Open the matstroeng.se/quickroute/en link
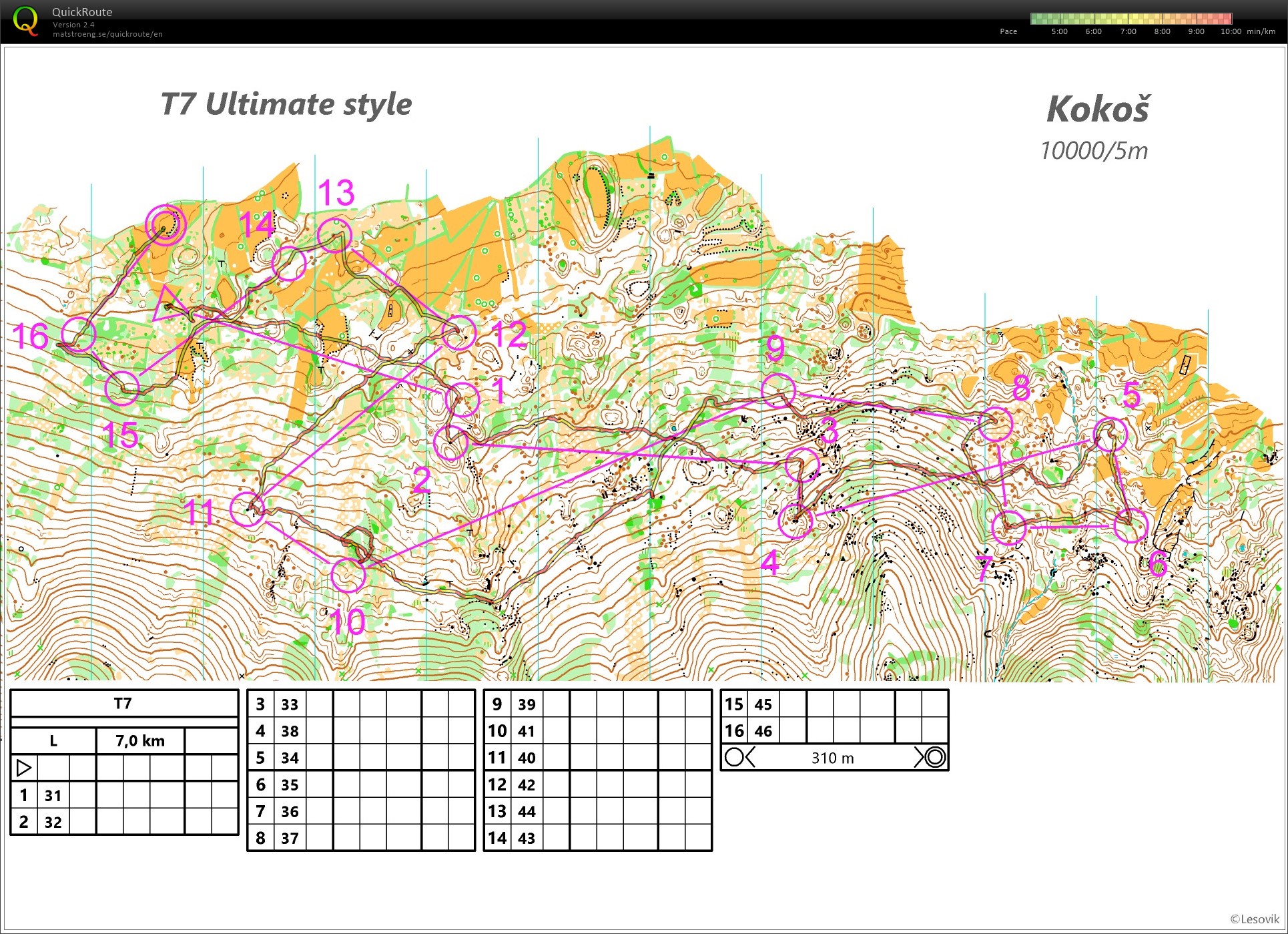The height and width of the screenshot is (934, 1288). coord(107,34)
